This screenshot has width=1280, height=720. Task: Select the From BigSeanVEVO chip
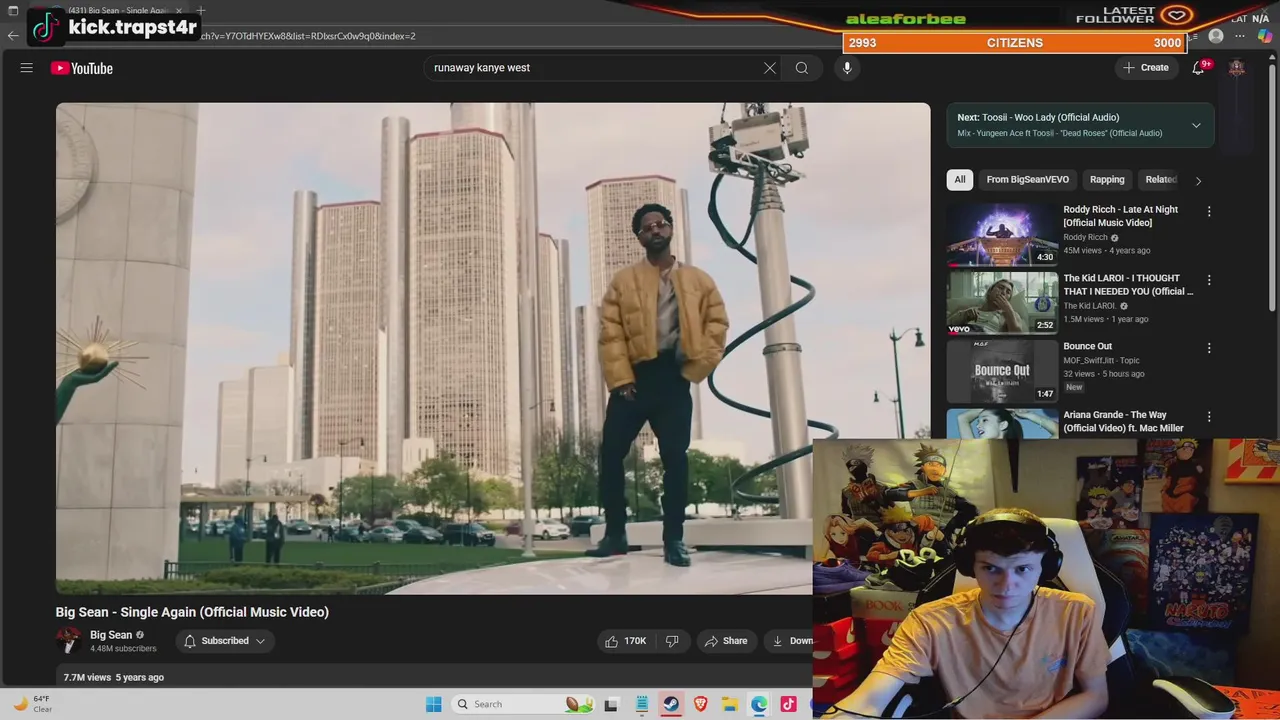click(1028, 180)
